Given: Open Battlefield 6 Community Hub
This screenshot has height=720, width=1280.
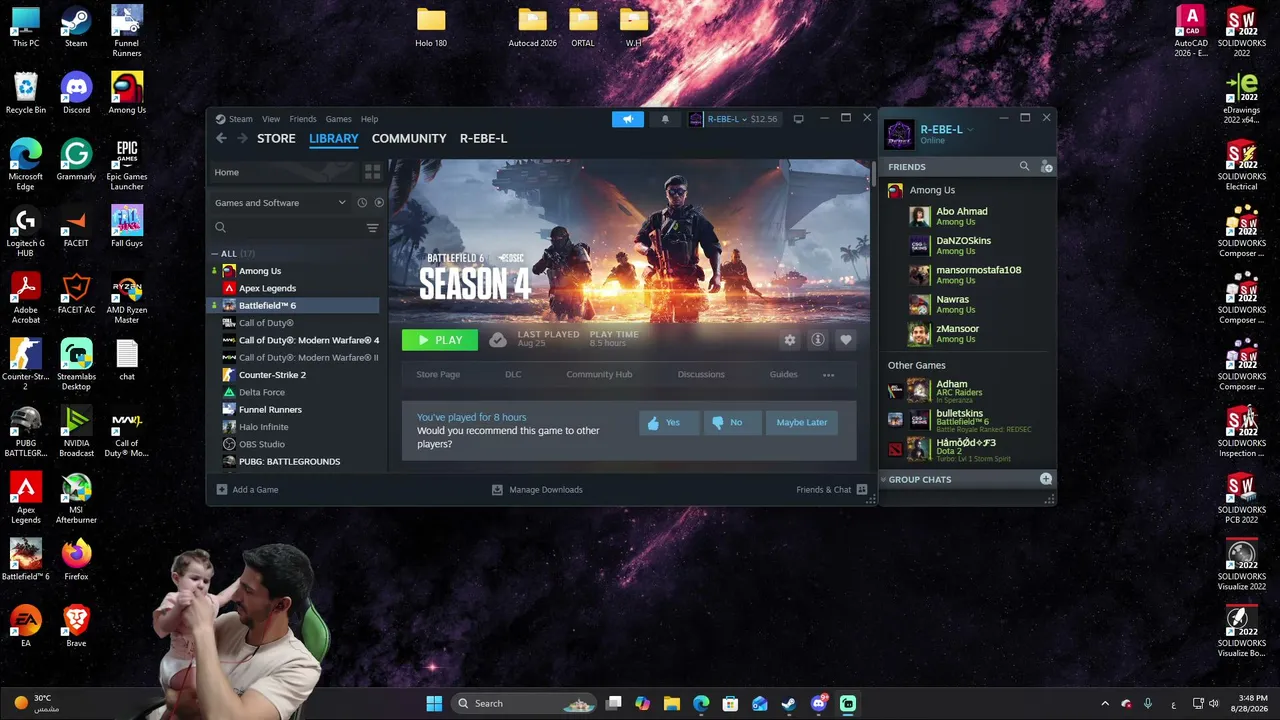Looking at the screenshot, I should coord(599,375).
